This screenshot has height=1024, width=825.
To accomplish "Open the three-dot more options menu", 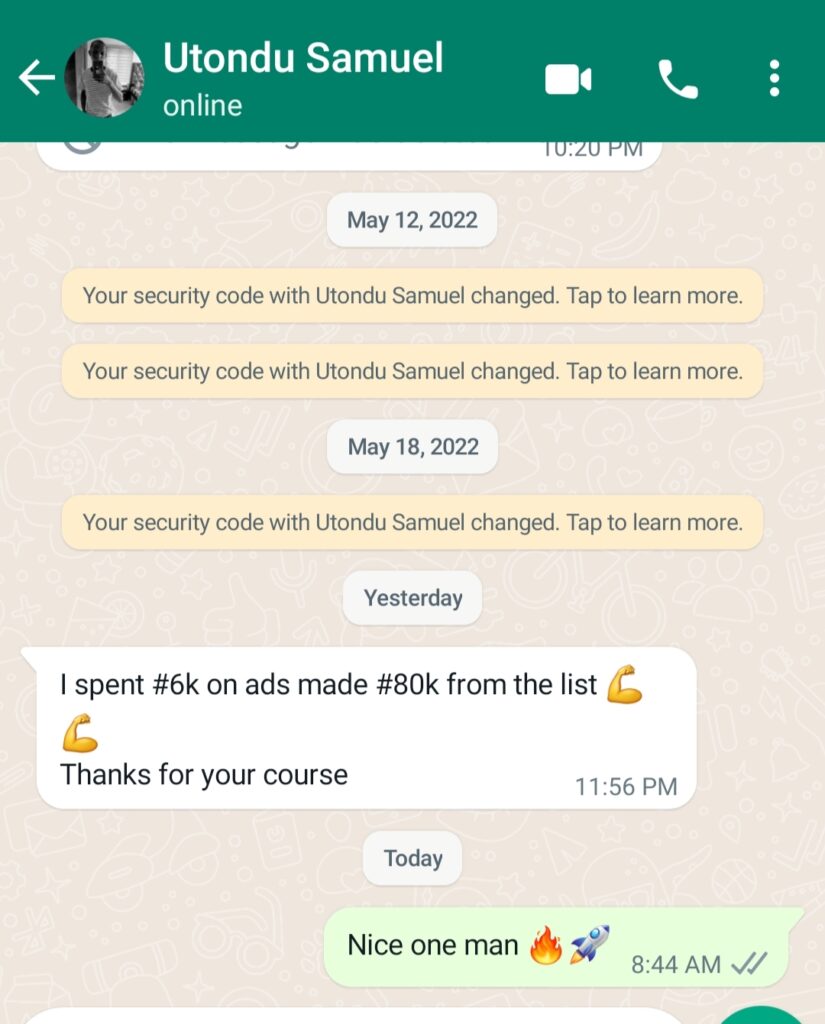I will (x=774, y=78).
